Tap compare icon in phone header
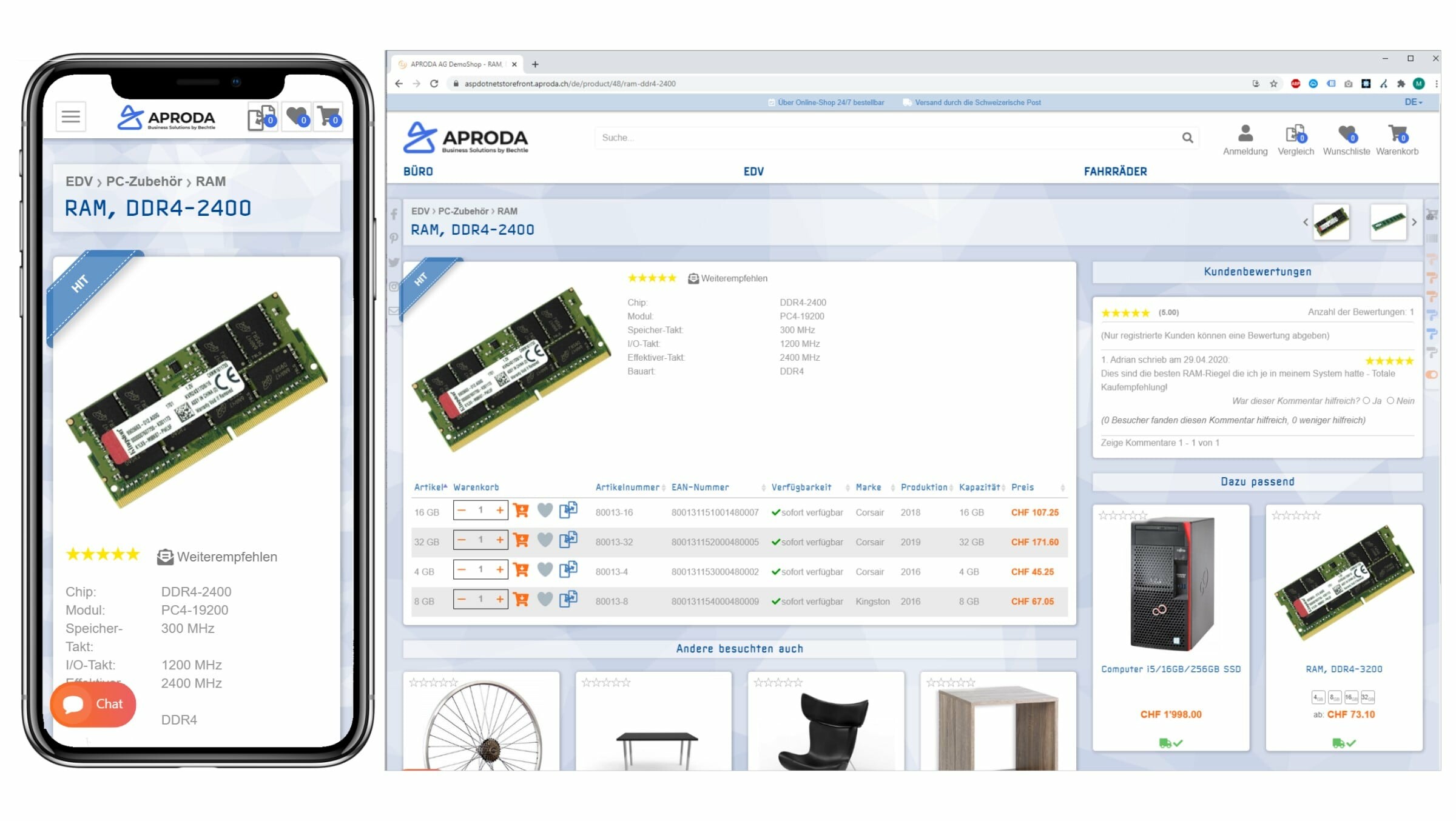This screenshot has width=1456, height=821. point(261,117)
